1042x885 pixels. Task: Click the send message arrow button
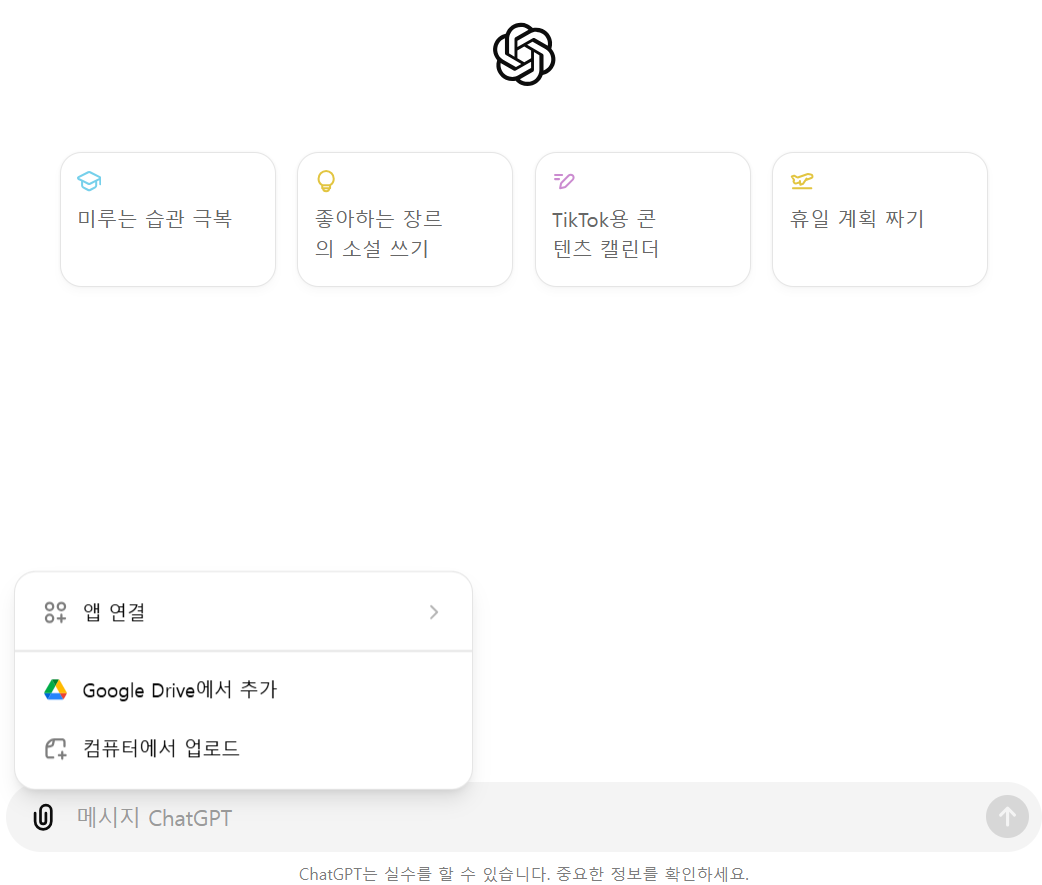(1007, 816)
